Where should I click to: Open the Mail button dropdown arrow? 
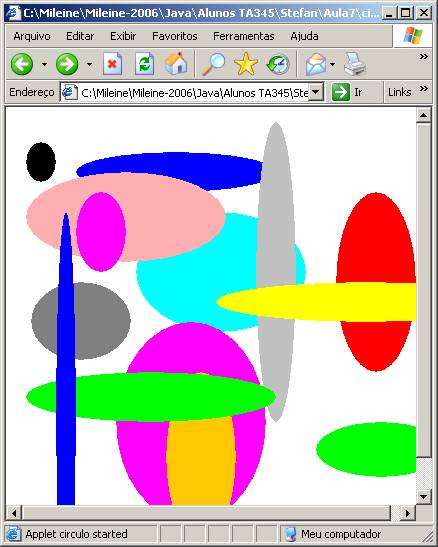(332, 64)
